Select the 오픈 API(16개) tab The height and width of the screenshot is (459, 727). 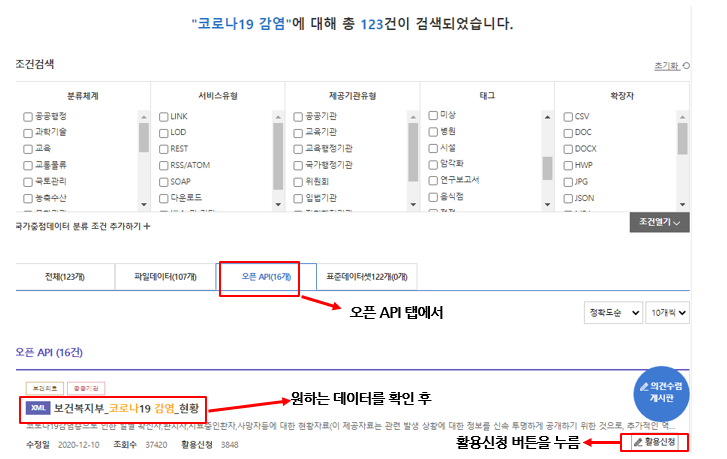[266, 277]
